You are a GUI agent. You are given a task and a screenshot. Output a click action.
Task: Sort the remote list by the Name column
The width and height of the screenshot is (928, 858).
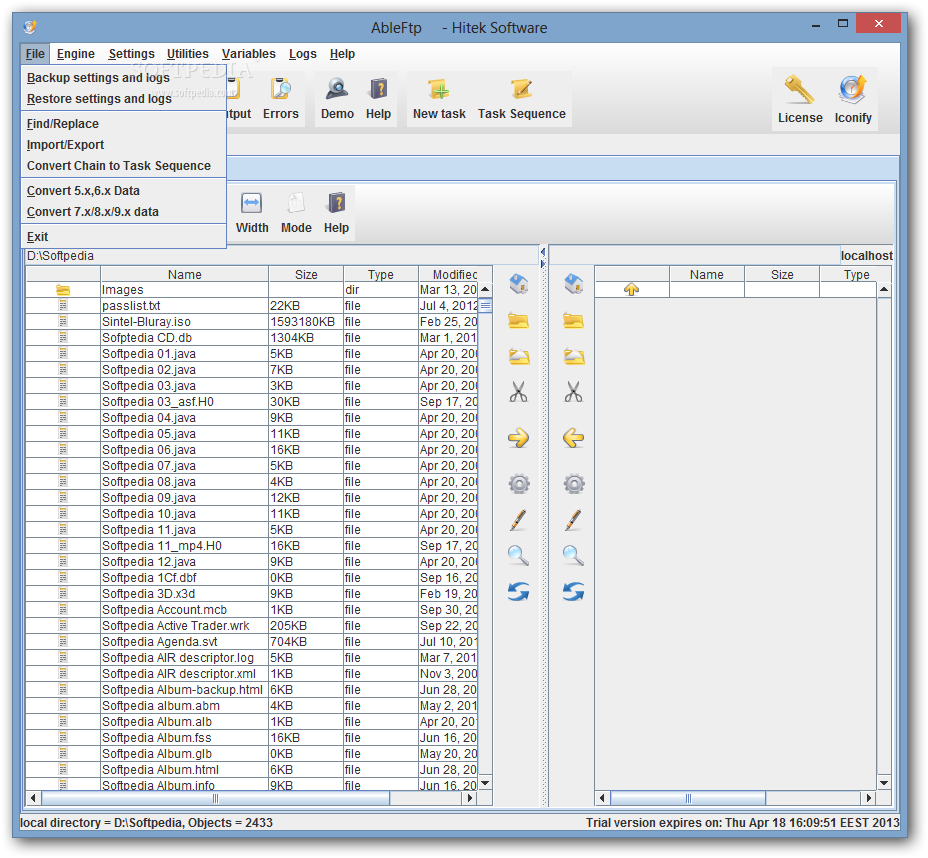coord(707,275)
